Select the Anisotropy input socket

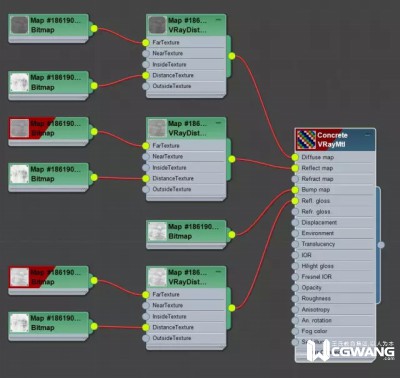[295, 310]
